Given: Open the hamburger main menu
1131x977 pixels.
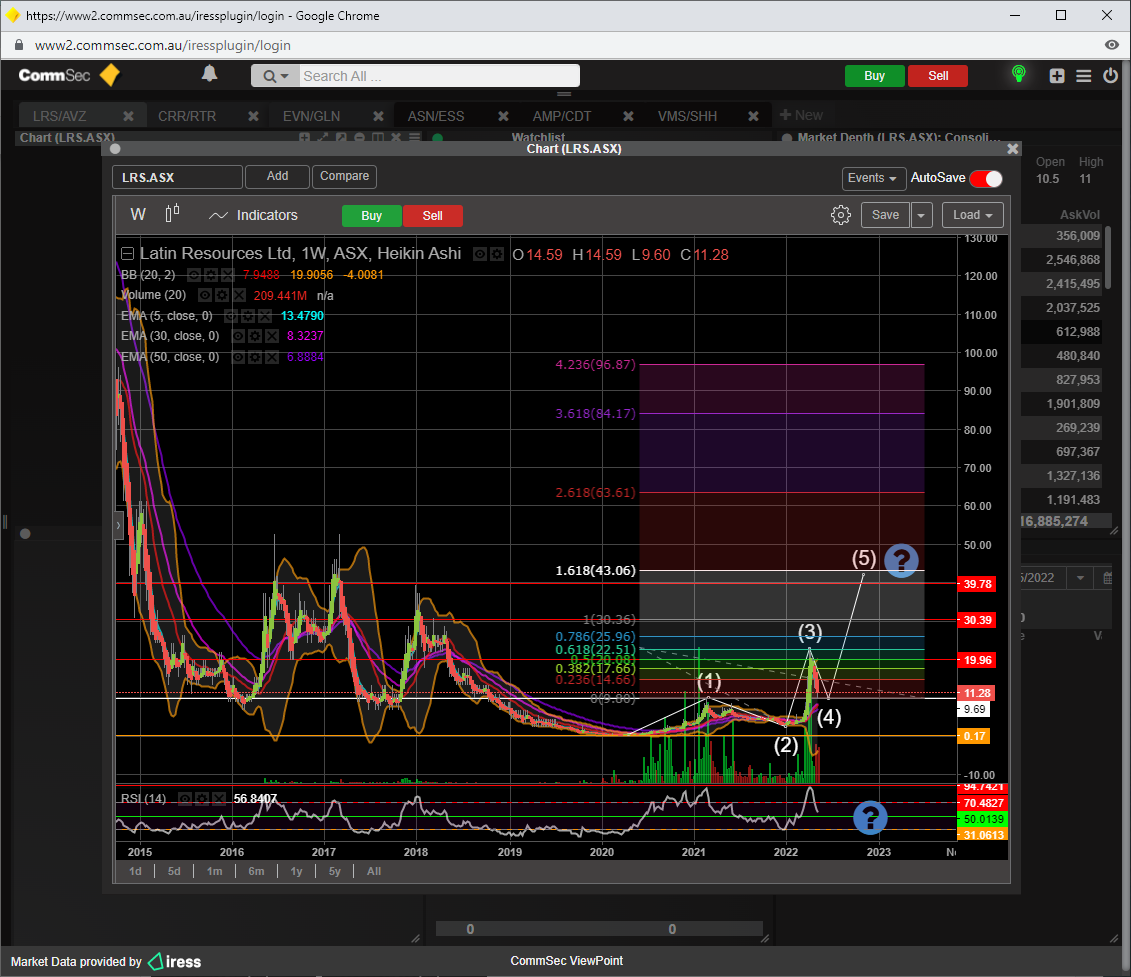Looking at the screenshot, I should [1083, 76].
